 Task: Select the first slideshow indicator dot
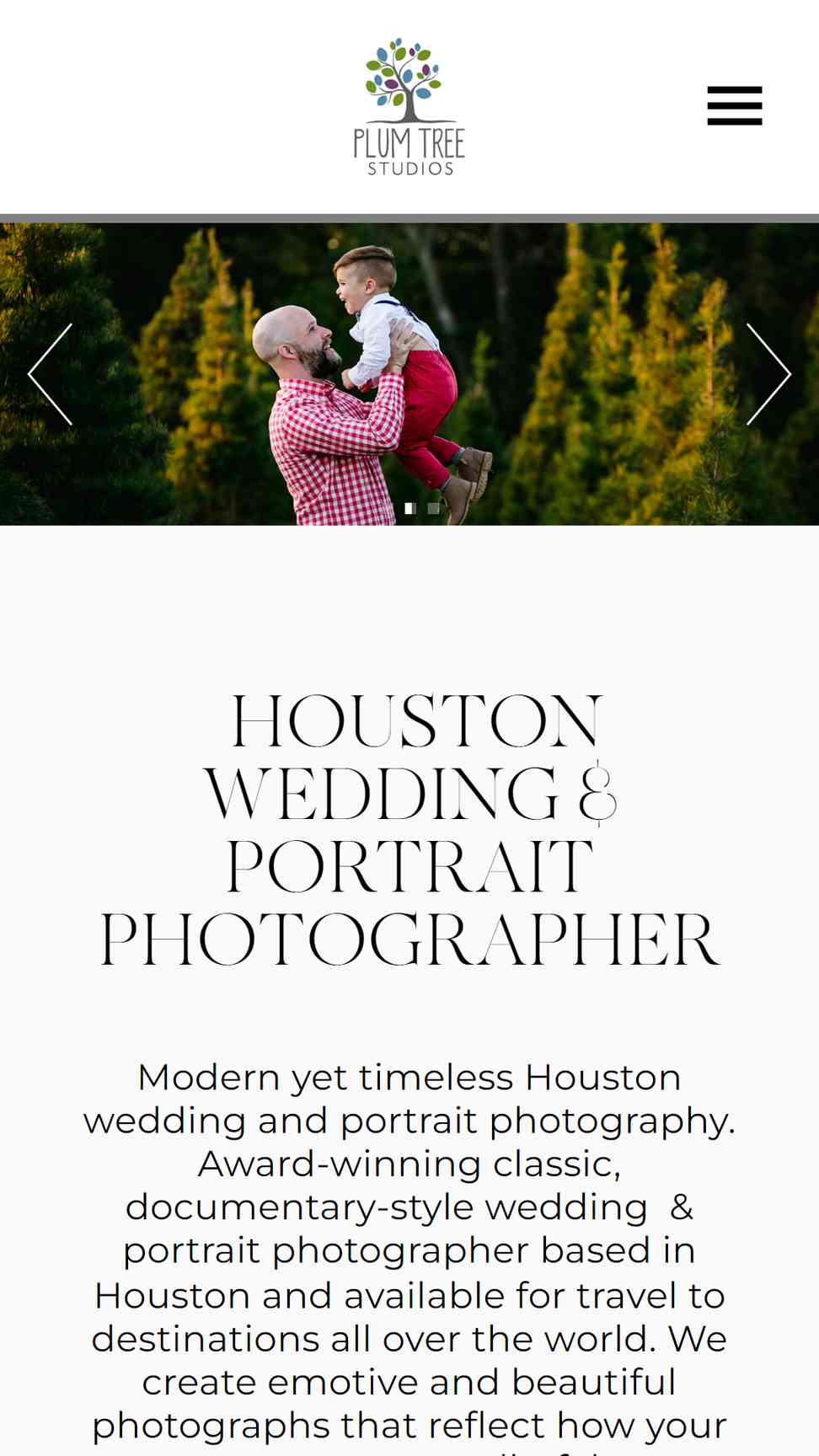click(410, 508)
